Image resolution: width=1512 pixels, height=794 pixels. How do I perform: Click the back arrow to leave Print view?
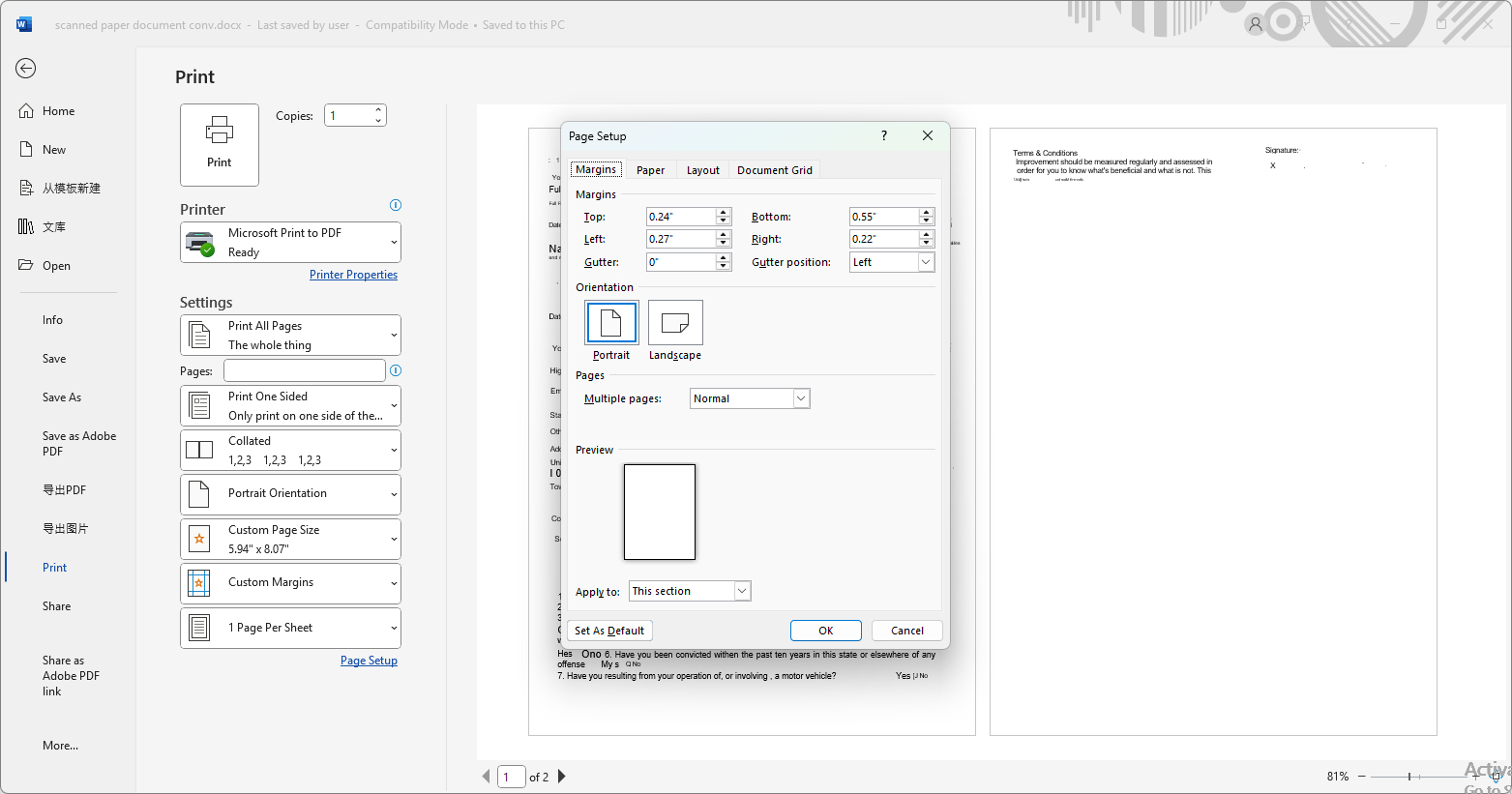pyautogui.click(x=25, y=69)
